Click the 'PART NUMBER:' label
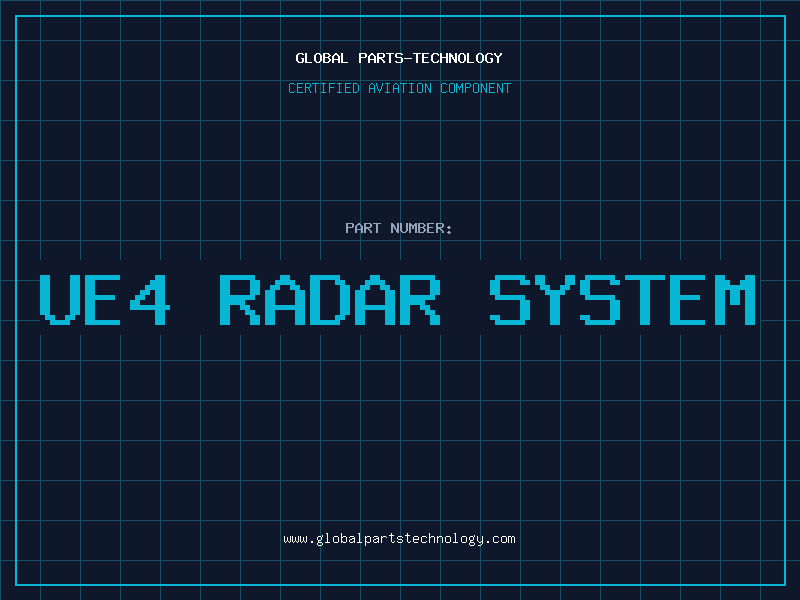The width and height of the screenshot is (800, 600). coord(399,228)
